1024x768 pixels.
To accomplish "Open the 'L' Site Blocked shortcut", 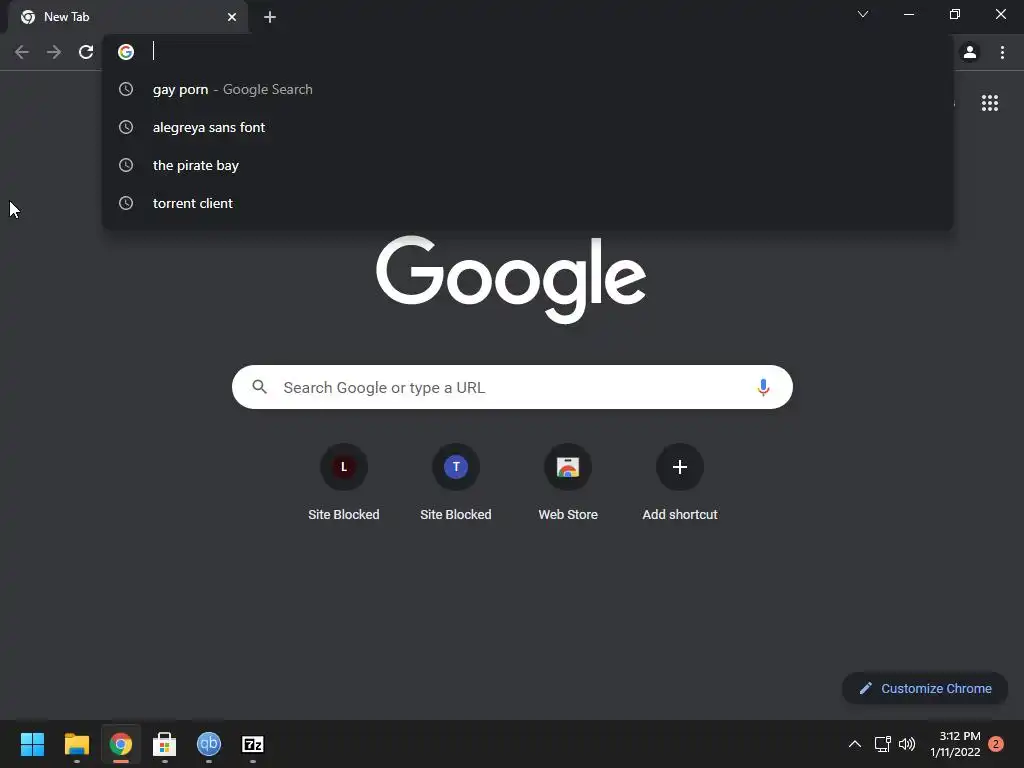I will (344, 483).
